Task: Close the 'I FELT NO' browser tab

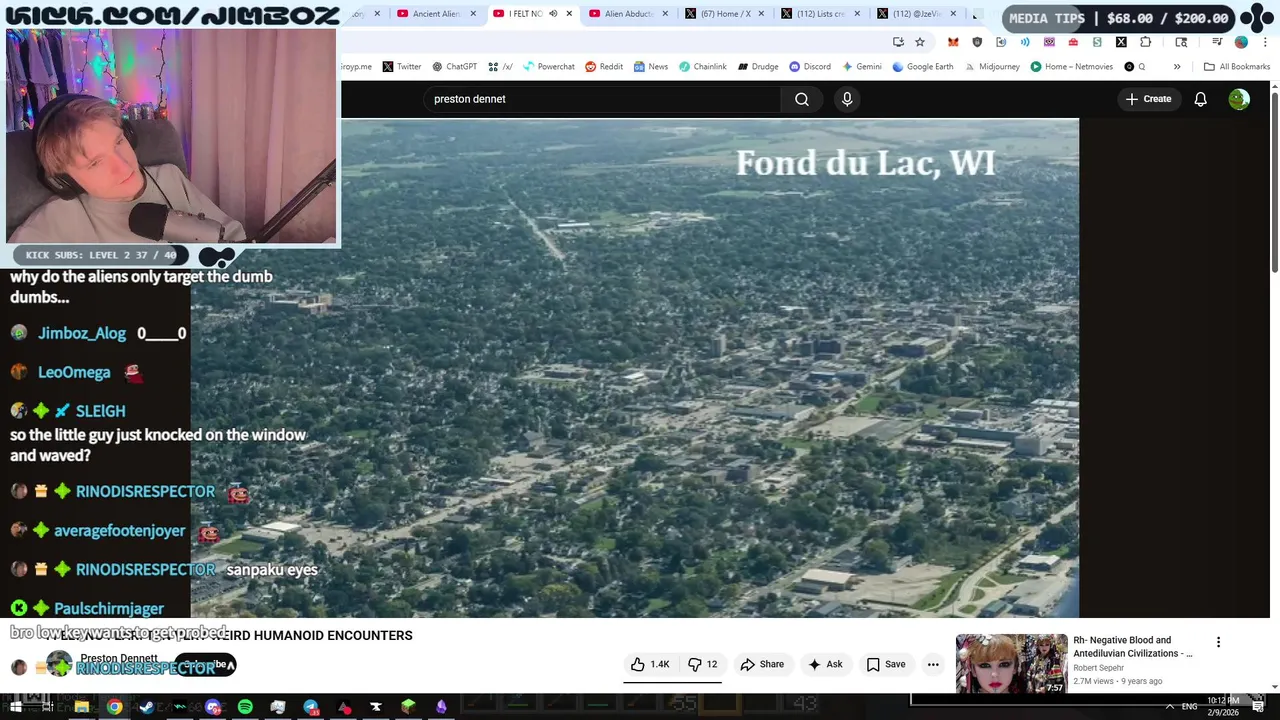Action: click(x=570, y=14)
